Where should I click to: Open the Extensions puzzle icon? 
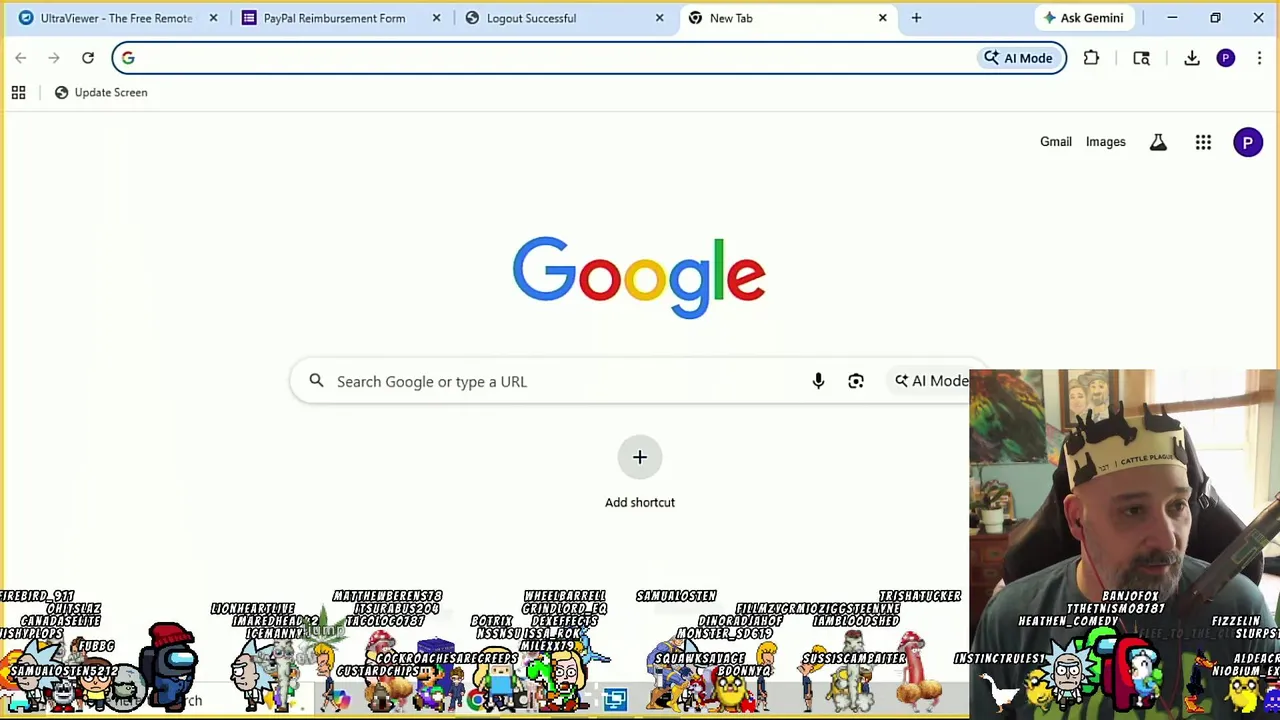point(1091,58)
